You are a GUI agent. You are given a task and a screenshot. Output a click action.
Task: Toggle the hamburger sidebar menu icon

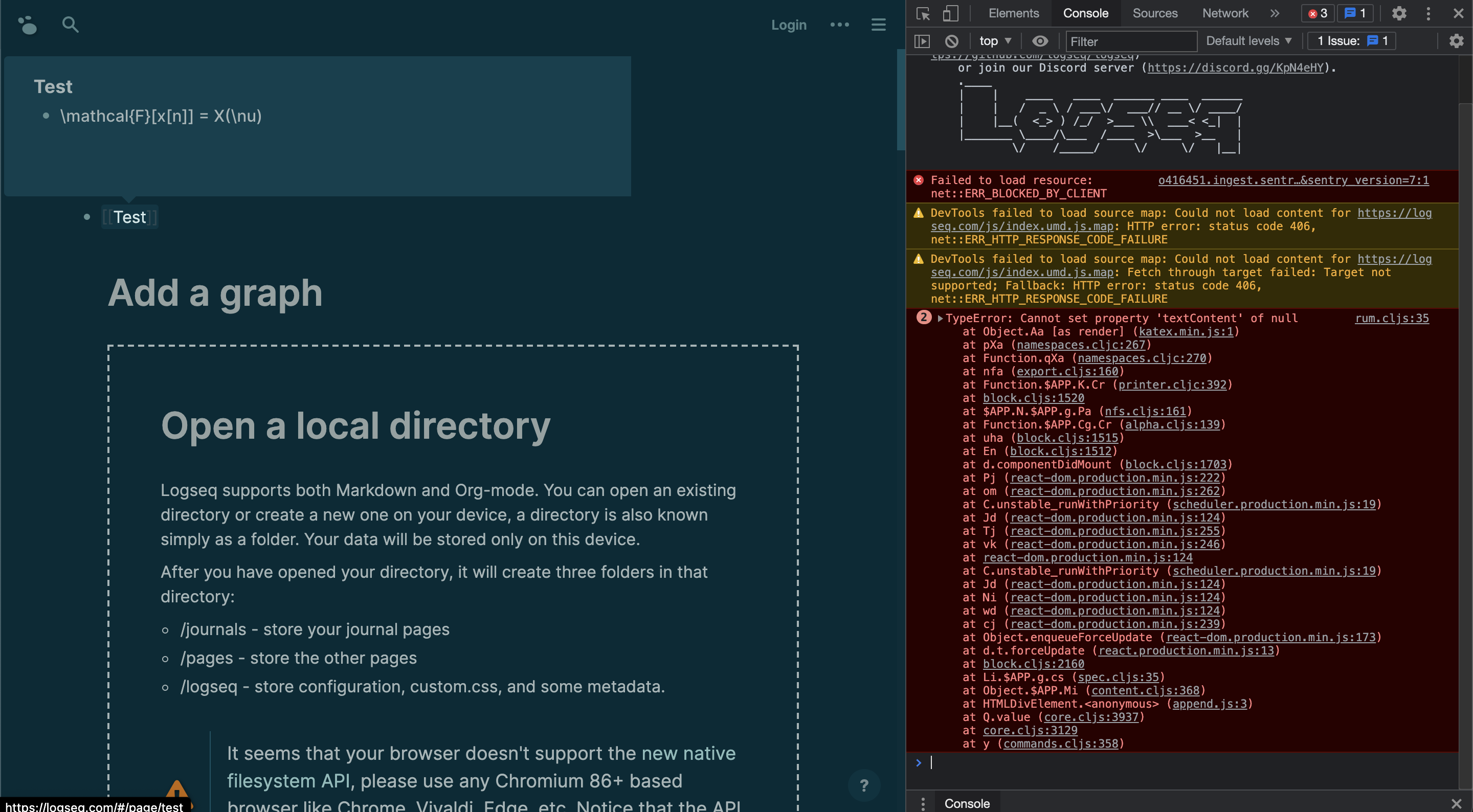pyautogui.click(x=878, y=25)
